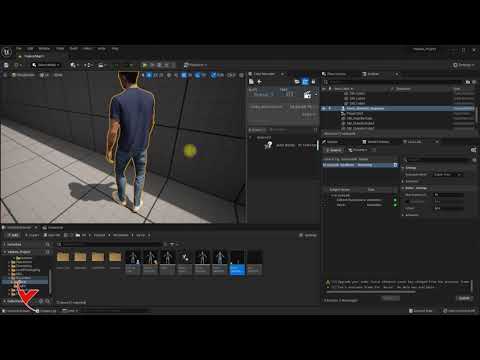This screenshot has width=480, height=360.
Task: Open the Cinematics toolbar dropdown
Action: (103, 65)
